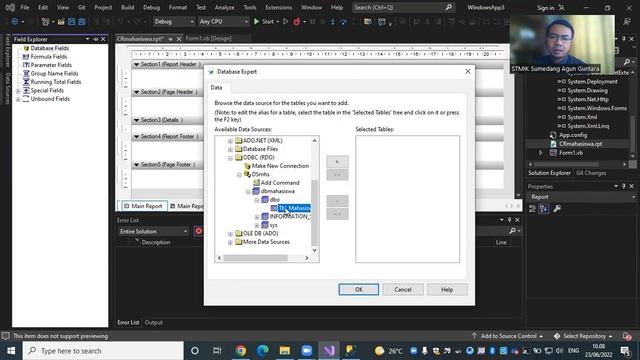The height and width of the screenshot is (360, 640).
Task: Select CRmahasiswa.rpt in Solution Explorer
Action: (580, 144)
